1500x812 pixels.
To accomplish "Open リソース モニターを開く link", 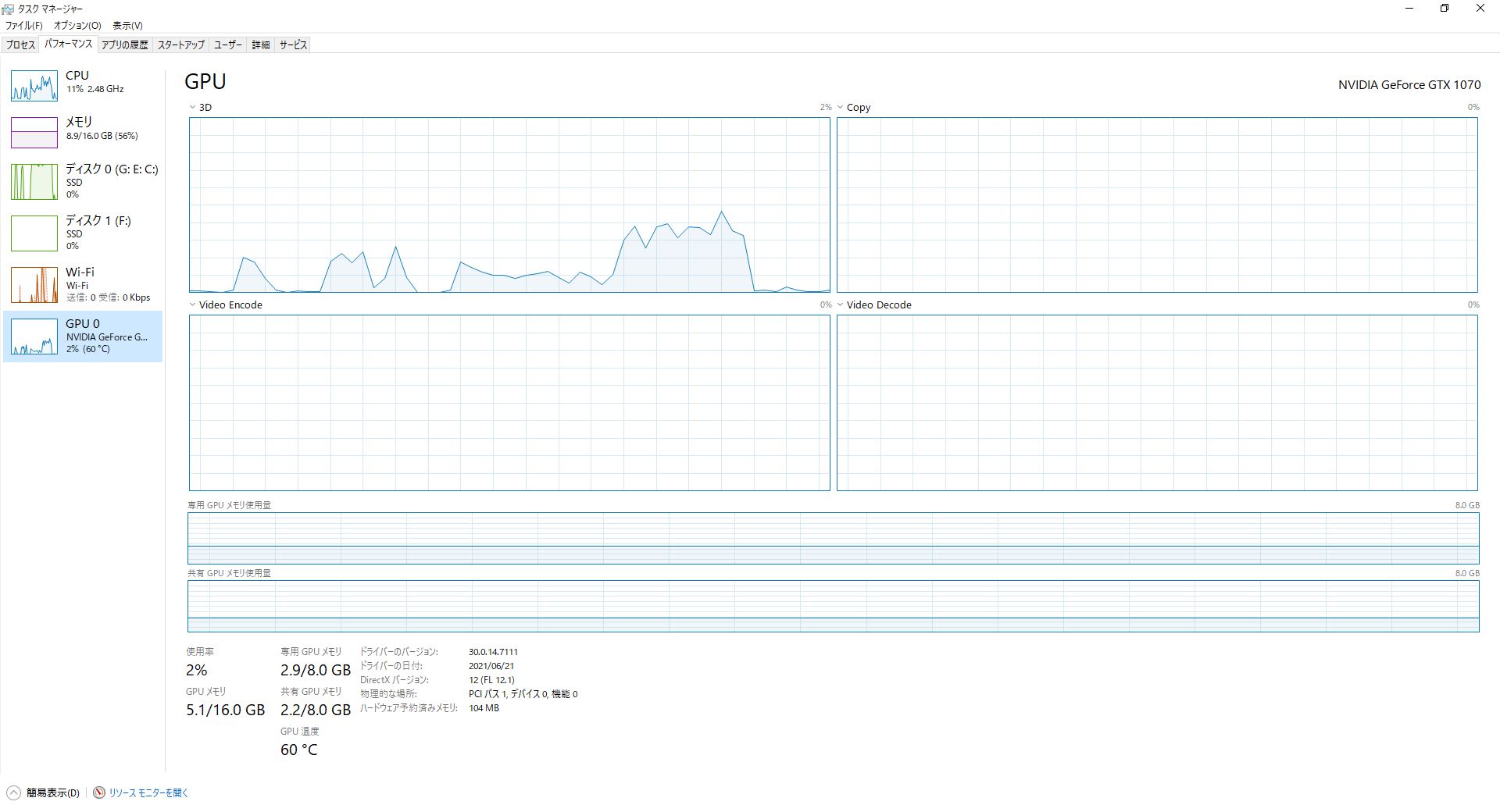I will pyautogui.click(x=148, y=793).
